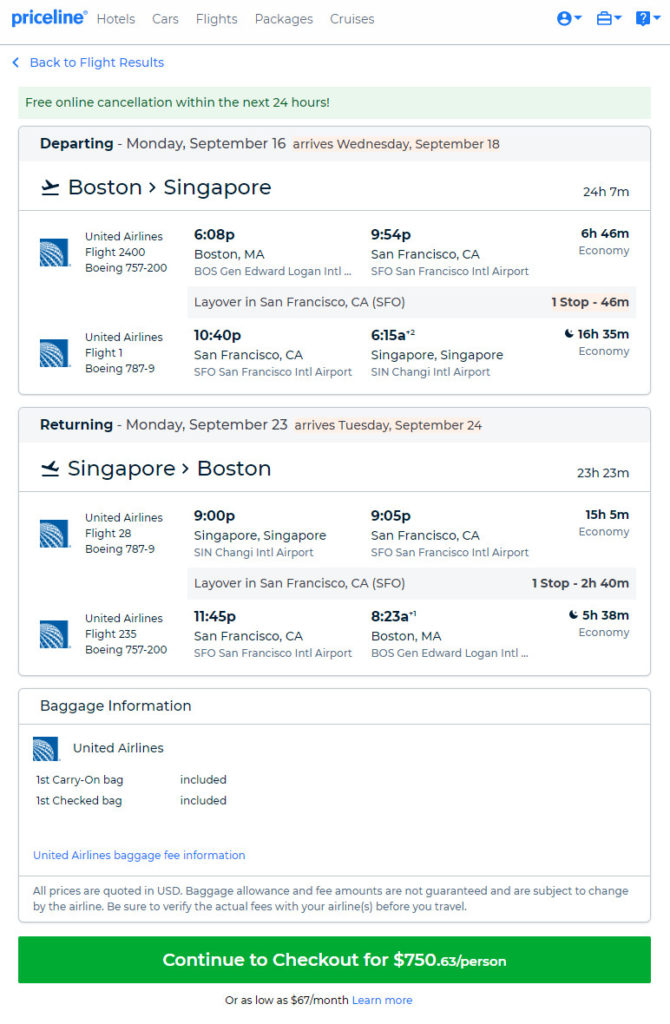Viewport: 670px width, 1024px height.
Task: Click United logo in Baggage Information
Action: (x=46, y=748)
